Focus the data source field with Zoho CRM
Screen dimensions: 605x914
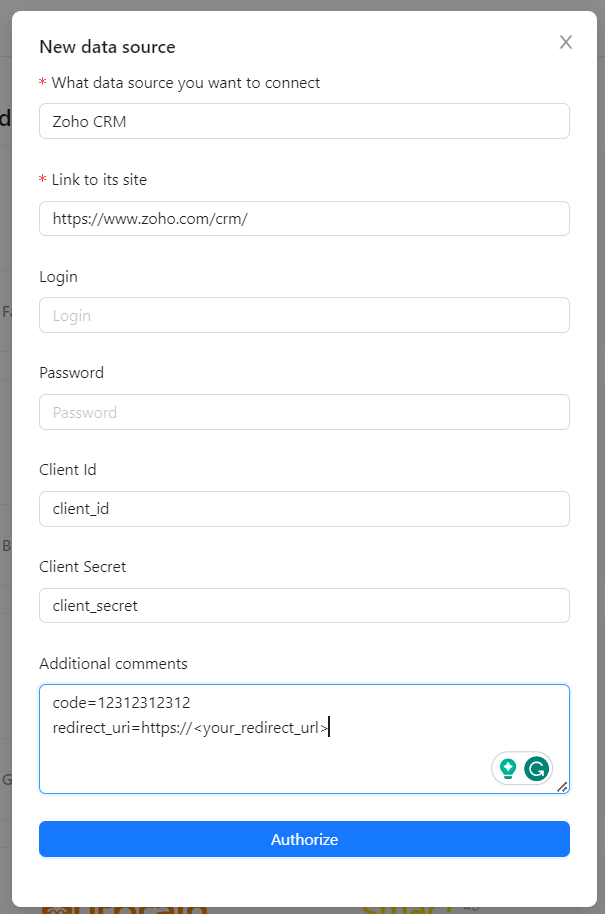coord(304,121)
